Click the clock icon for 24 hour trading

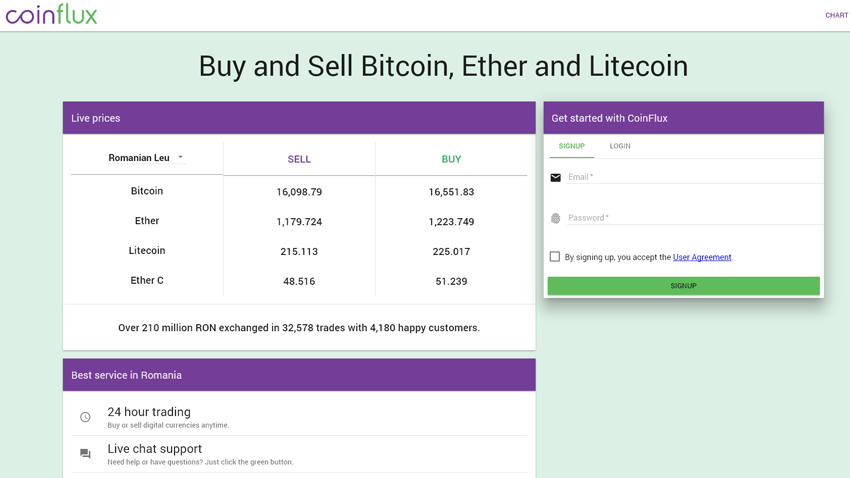coord(85,417)
